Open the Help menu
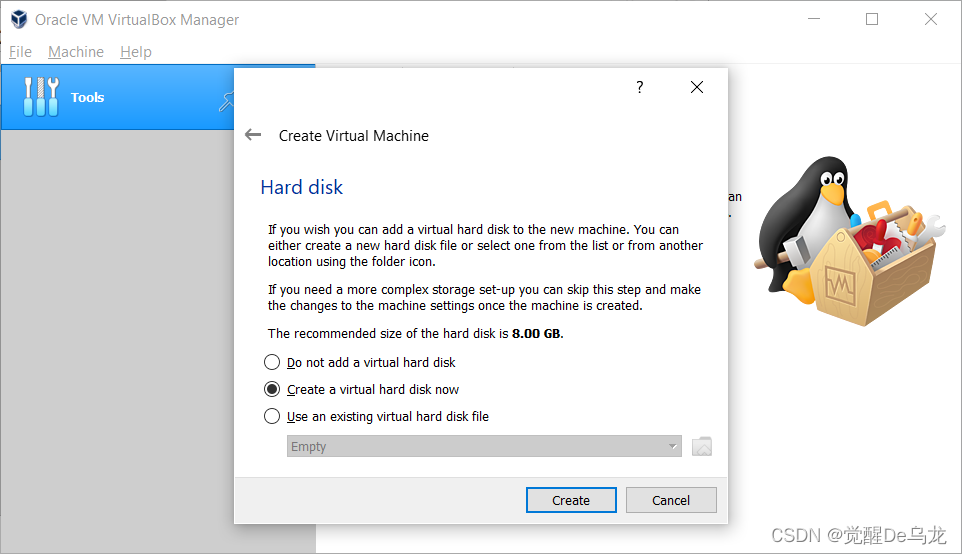 [x=136, y=52]
